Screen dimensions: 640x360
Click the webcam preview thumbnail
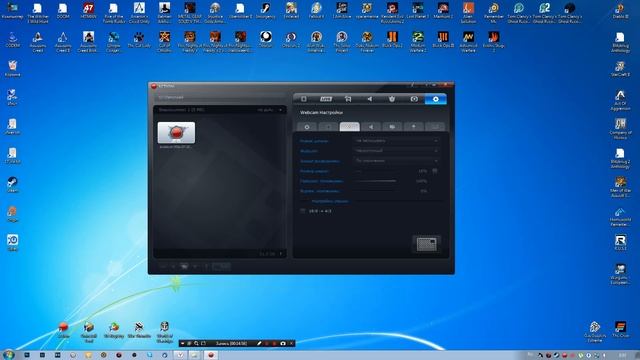point(427,244)
